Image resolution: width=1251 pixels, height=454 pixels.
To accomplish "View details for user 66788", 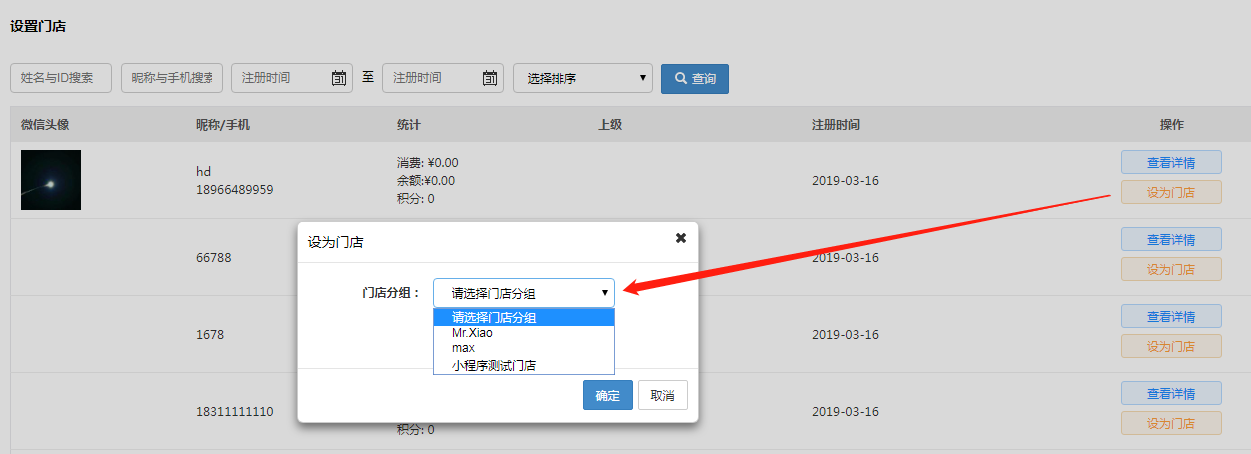I will tap(1170, 239).
